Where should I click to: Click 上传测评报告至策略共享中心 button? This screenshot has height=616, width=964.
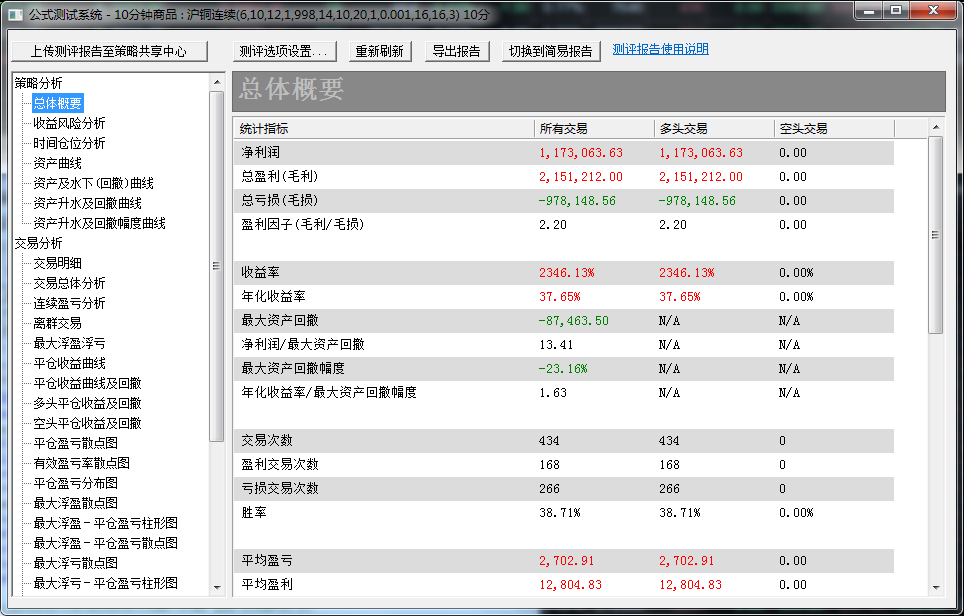point(108,51)
